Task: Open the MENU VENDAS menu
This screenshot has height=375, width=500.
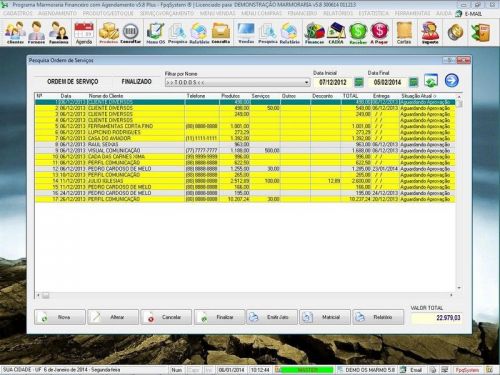Action: (x=217, y=13)
